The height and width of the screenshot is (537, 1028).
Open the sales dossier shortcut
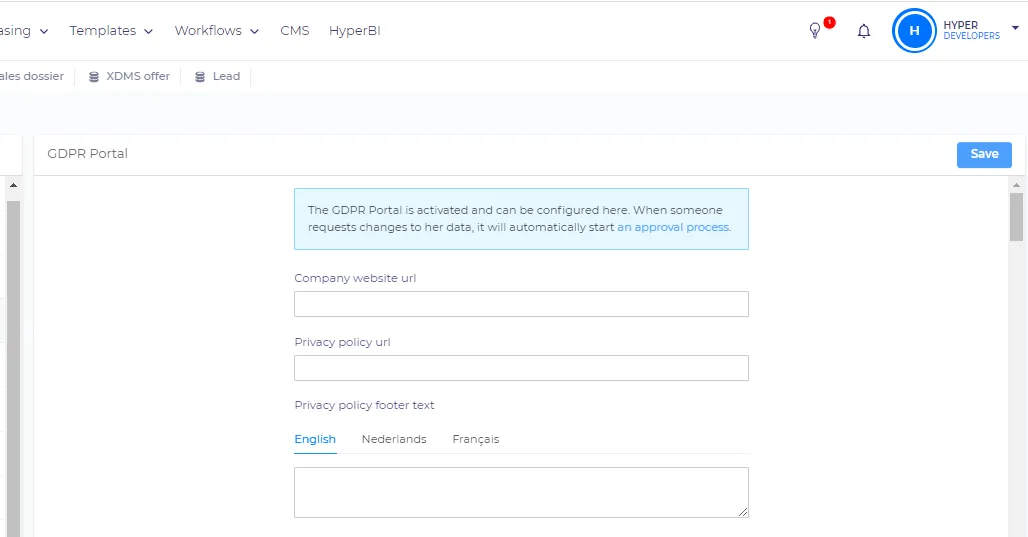coord(31,76)
